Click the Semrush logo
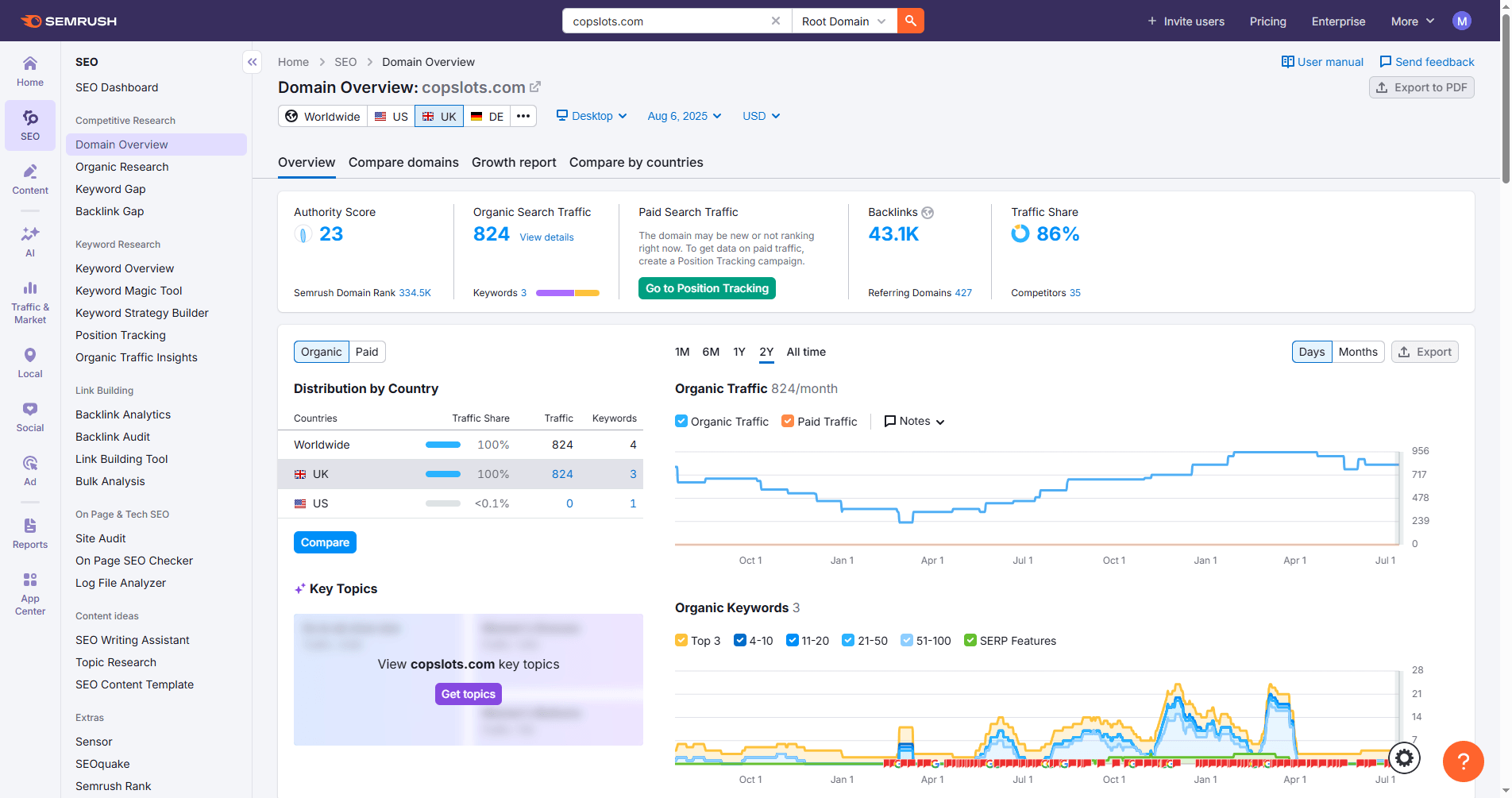 pyautogui.click(x=68, y=21)
